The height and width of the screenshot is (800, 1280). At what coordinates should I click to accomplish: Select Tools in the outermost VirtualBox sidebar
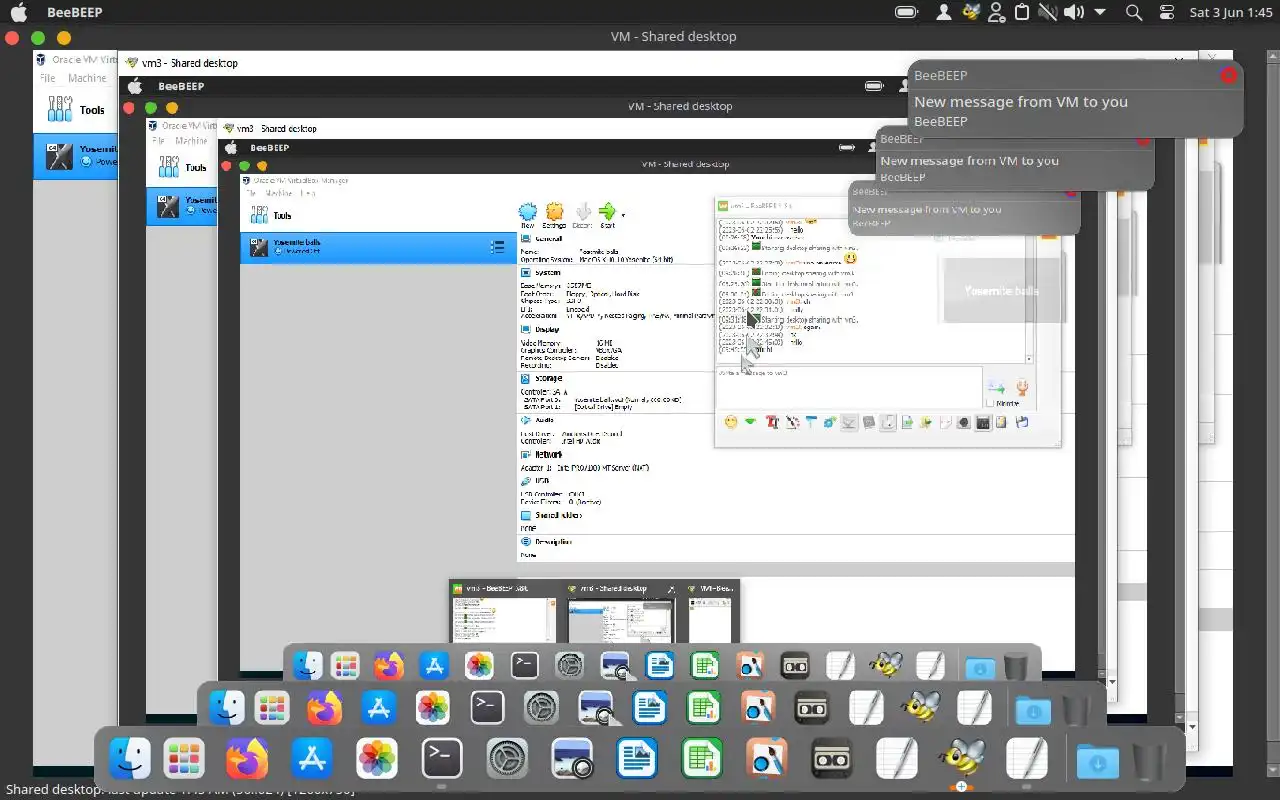tap(75, 110)
